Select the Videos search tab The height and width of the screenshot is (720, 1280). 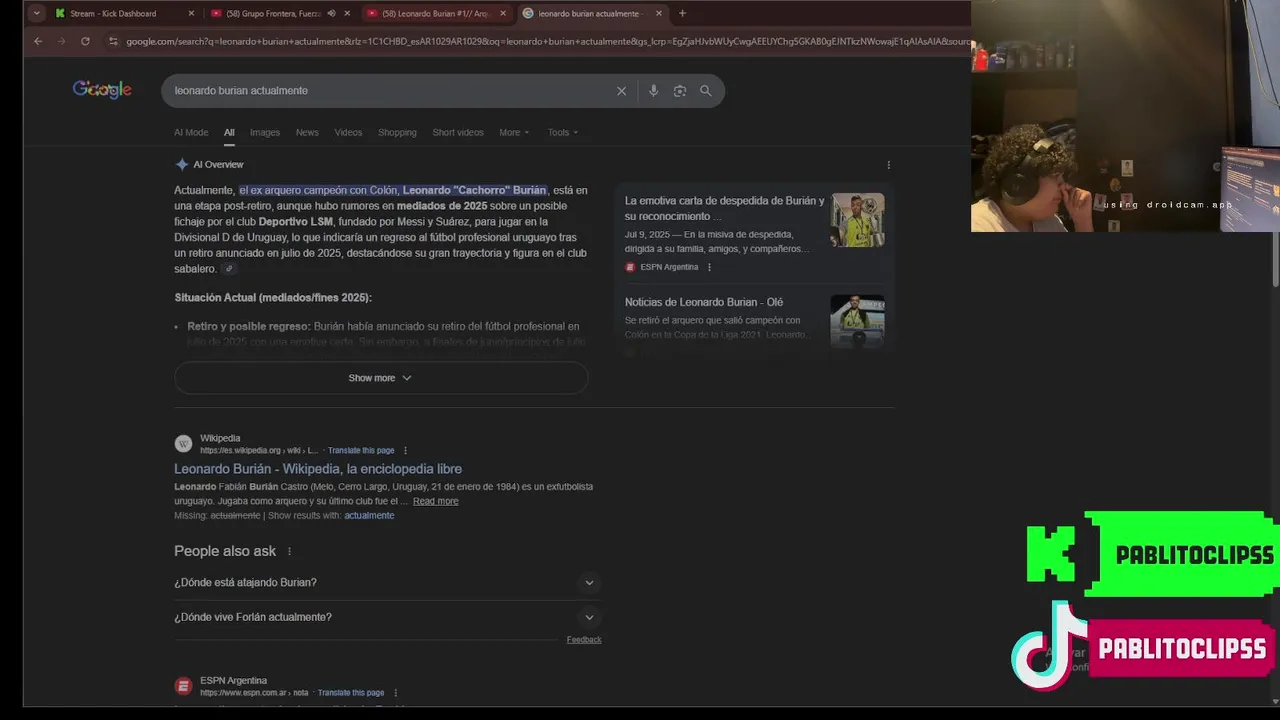pyautogui.click(x=348, y=132)
